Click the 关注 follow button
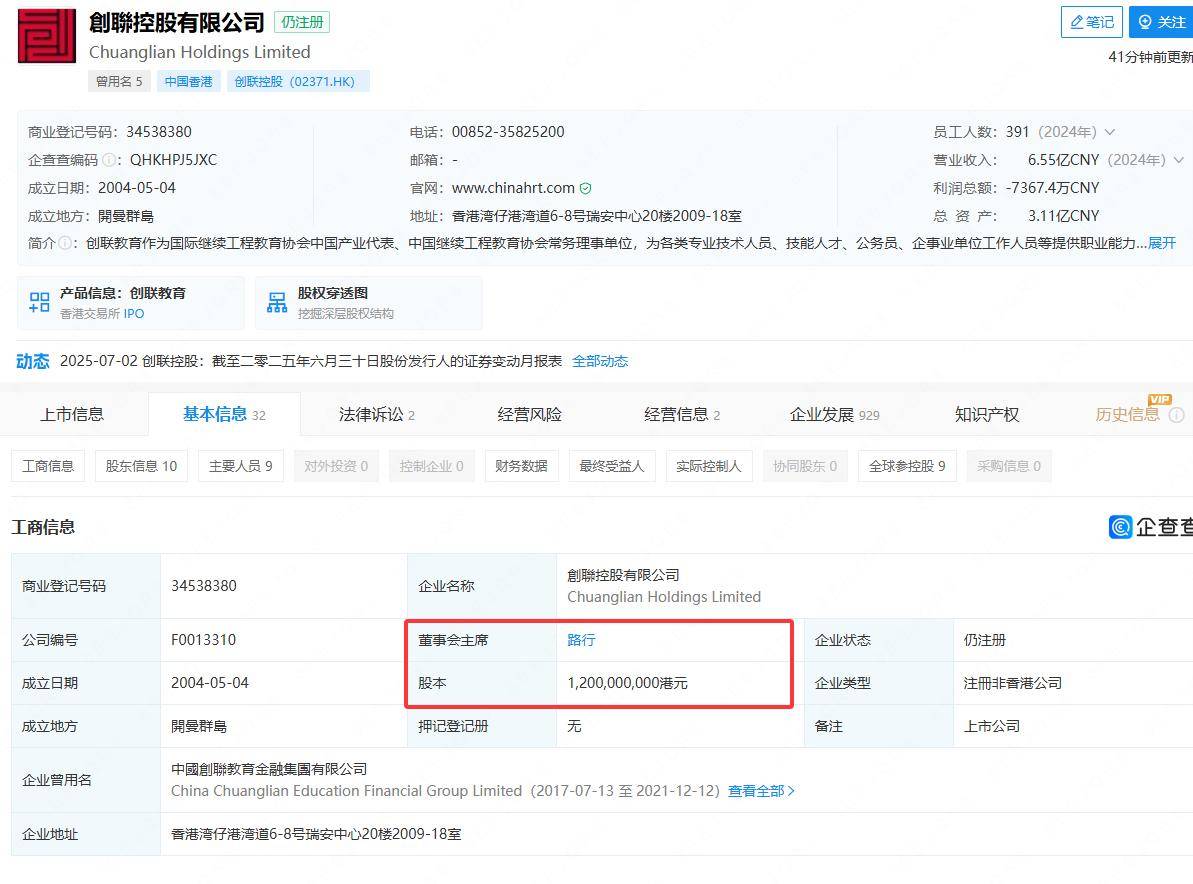1193x884 pixels. pyautogui.click(x=1162, y=22)
